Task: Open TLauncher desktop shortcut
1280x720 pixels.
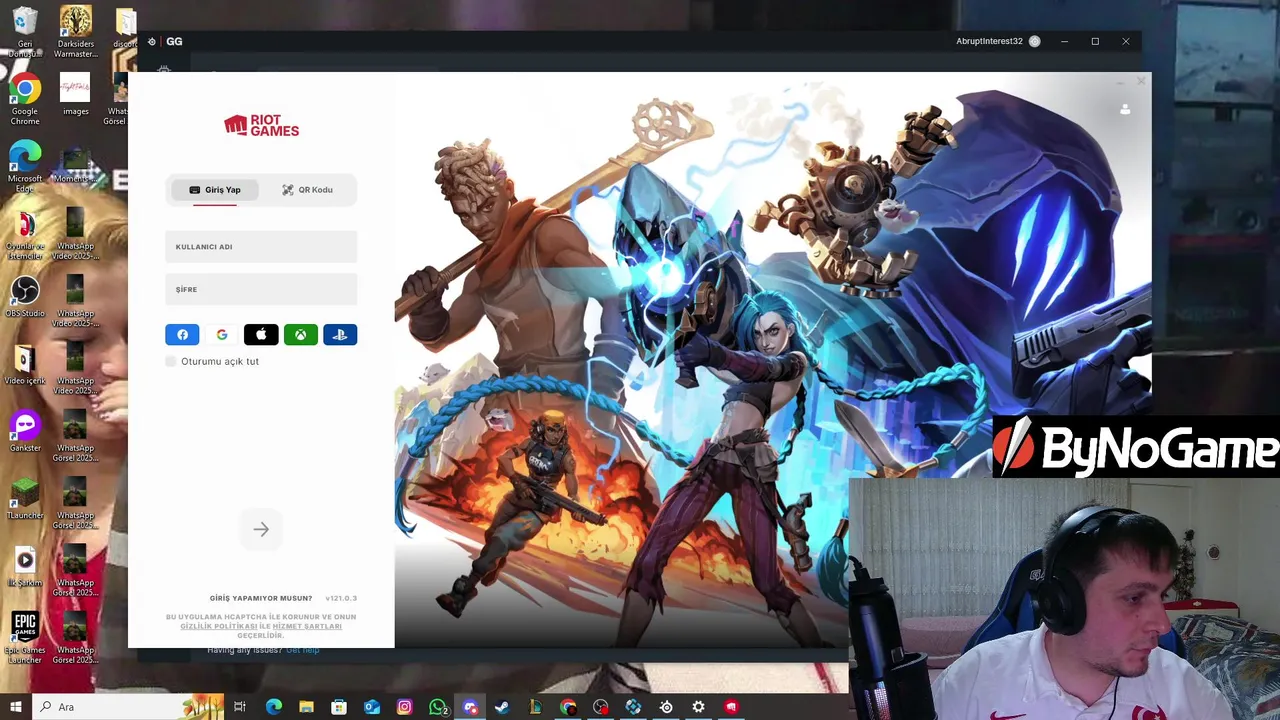Action: (25, 499)
